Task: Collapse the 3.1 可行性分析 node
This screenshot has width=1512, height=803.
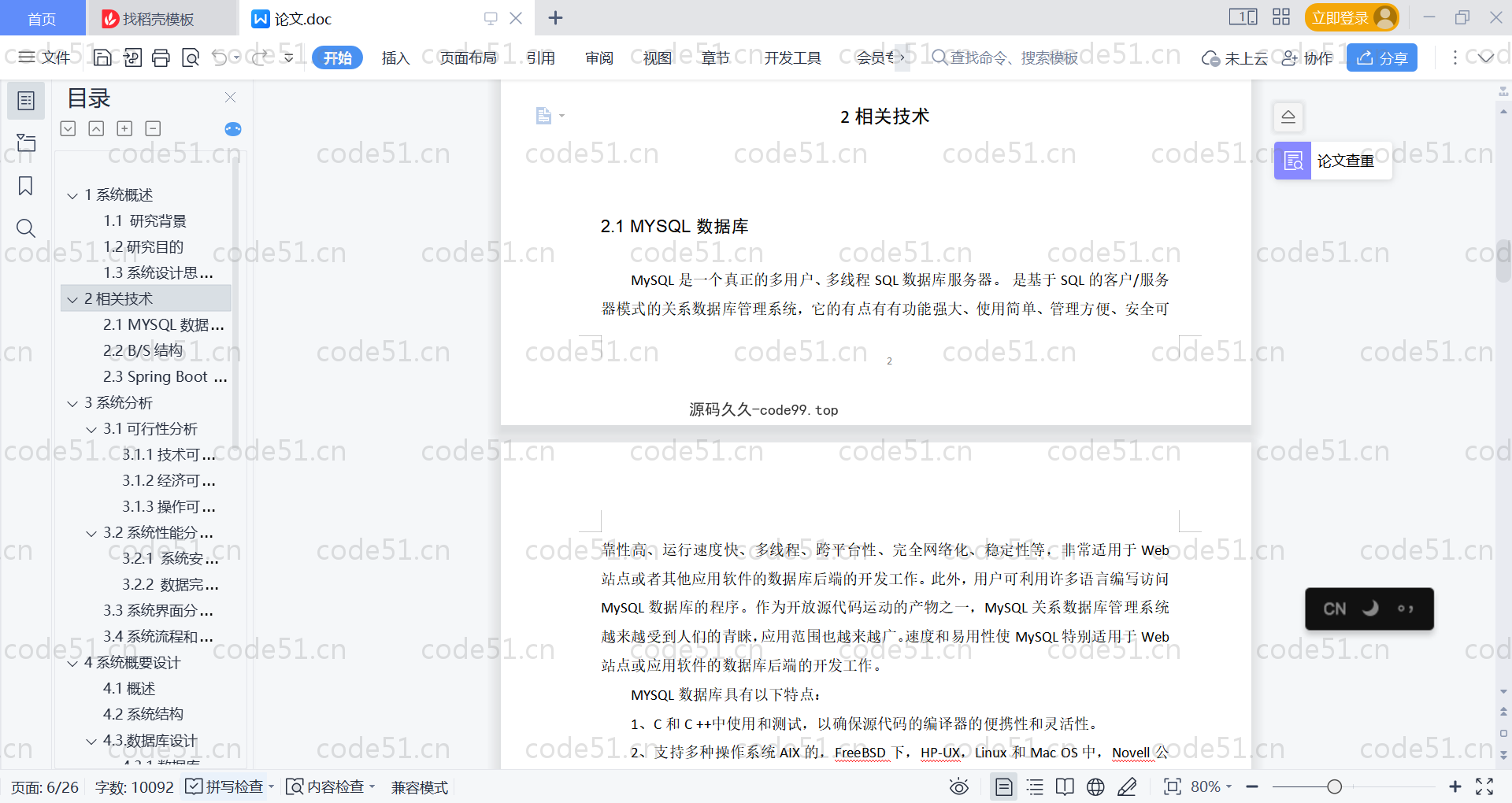Action: pos(91,429)
